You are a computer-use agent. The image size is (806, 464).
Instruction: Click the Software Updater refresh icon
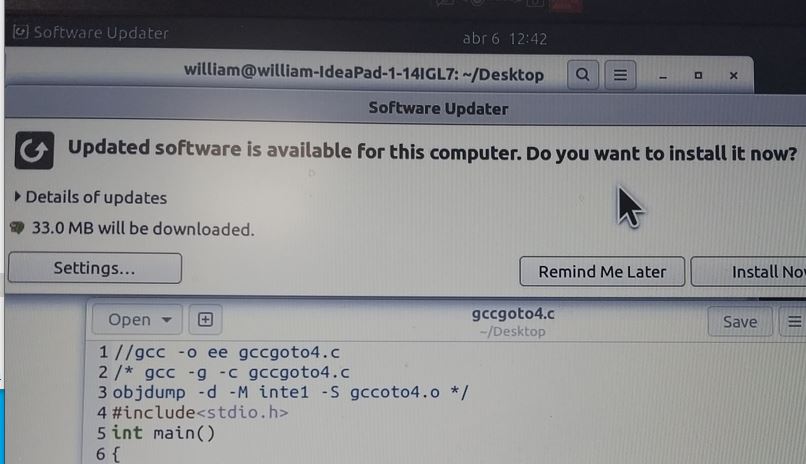[x=34, y=151]
